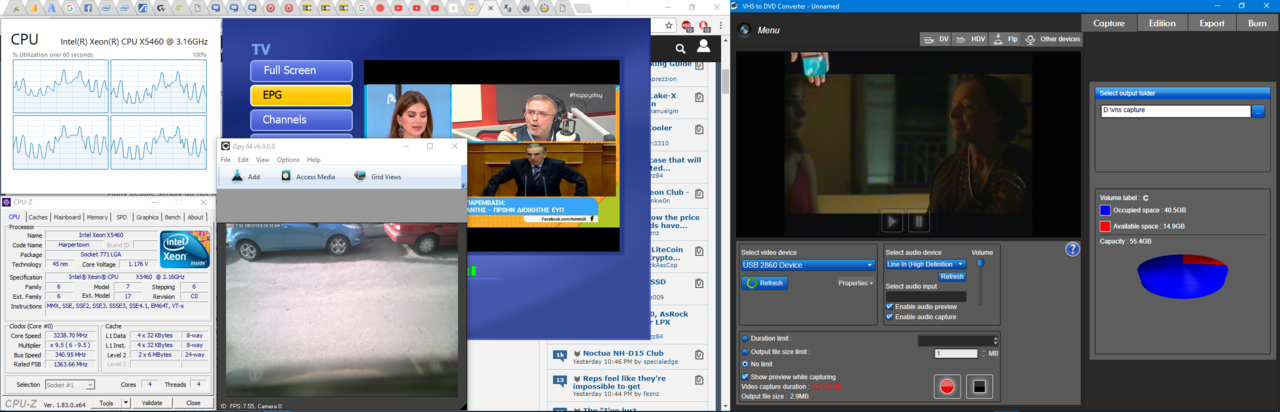This screenshot has height=412, width=1280.
Task: Choose the Ftp source button
Action: (x=1006, y=39)
